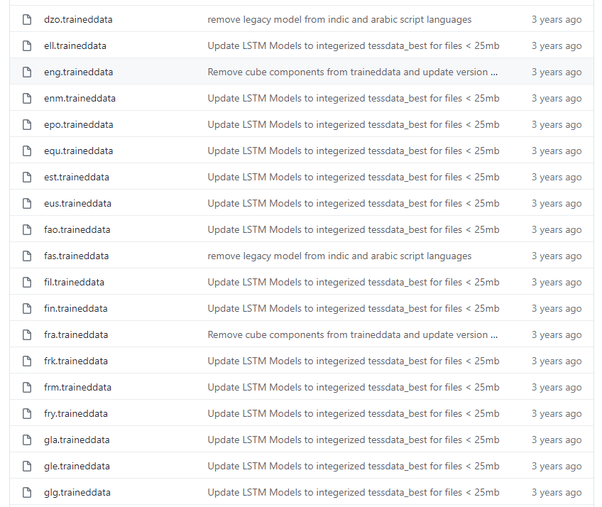Image resolution: width=602 pixels, height=507 pixels.
Task: Open the enm.traineddata file
Action: click(x=79, y=98)
